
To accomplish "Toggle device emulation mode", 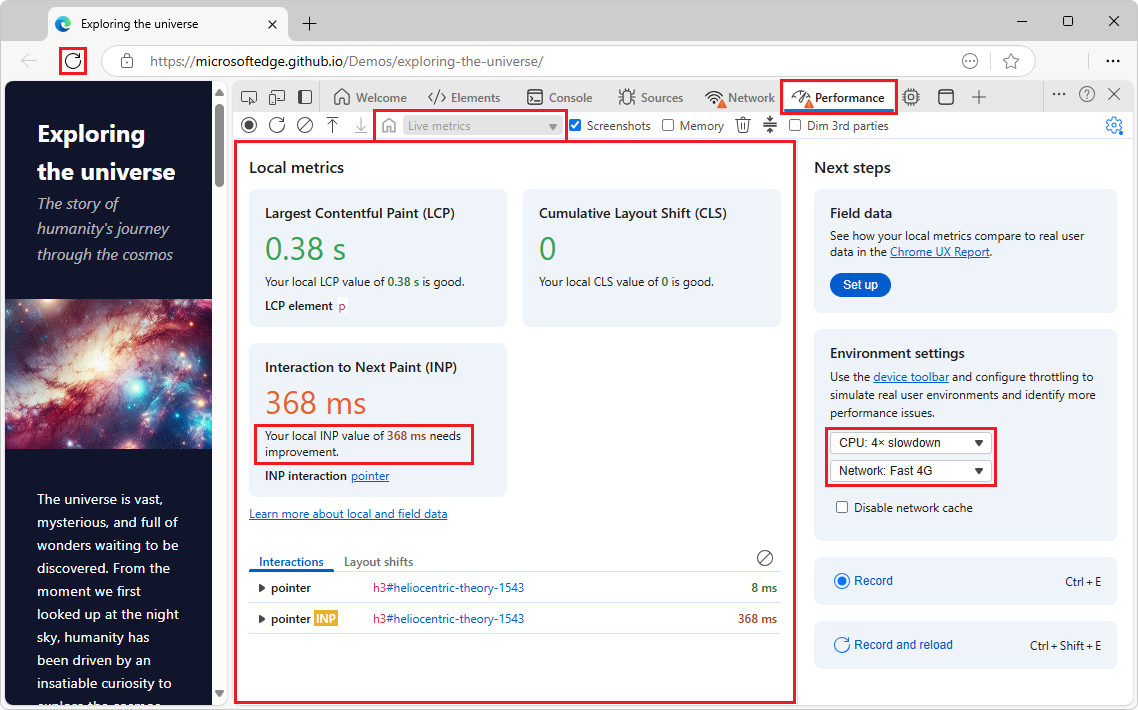I will (277, 96).
